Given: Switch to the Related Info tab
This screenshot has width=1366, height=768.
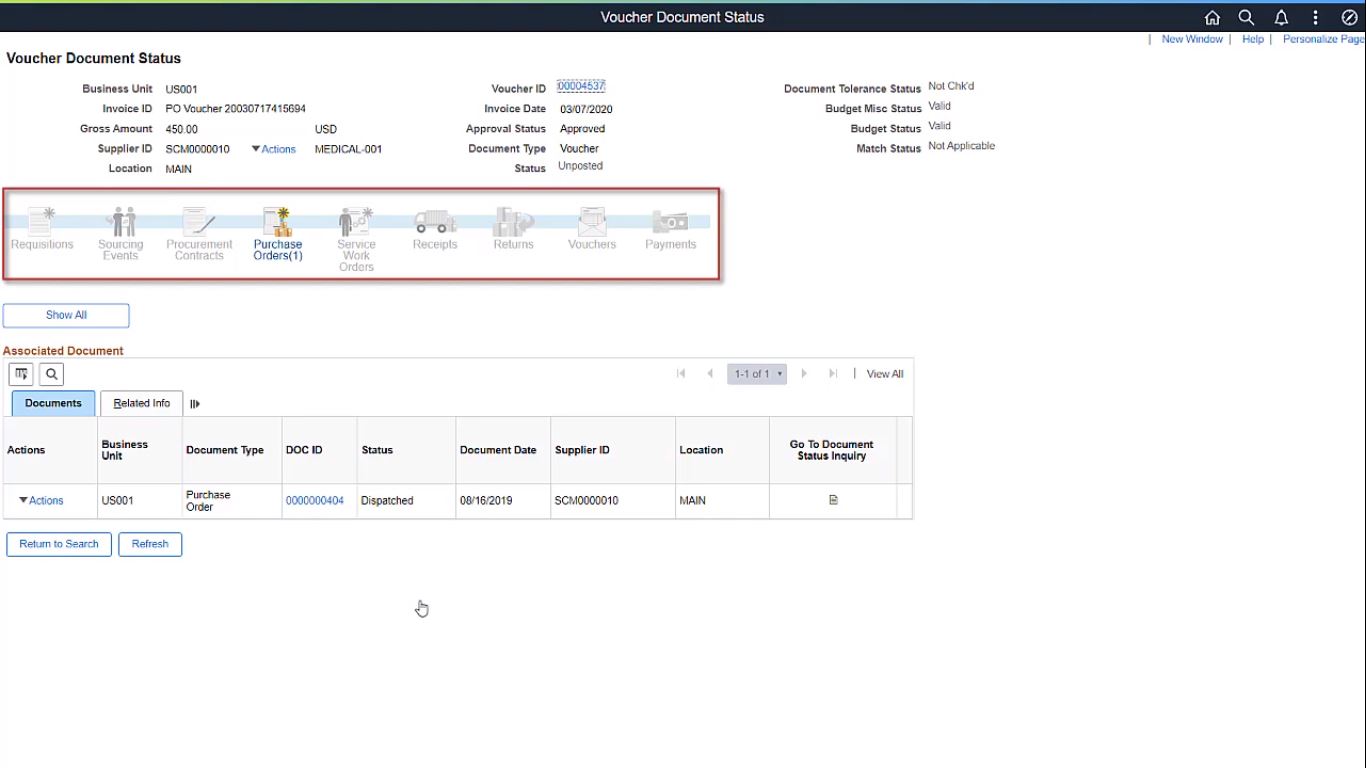Looking at the screenshot, I should click(x=140, y=403).
